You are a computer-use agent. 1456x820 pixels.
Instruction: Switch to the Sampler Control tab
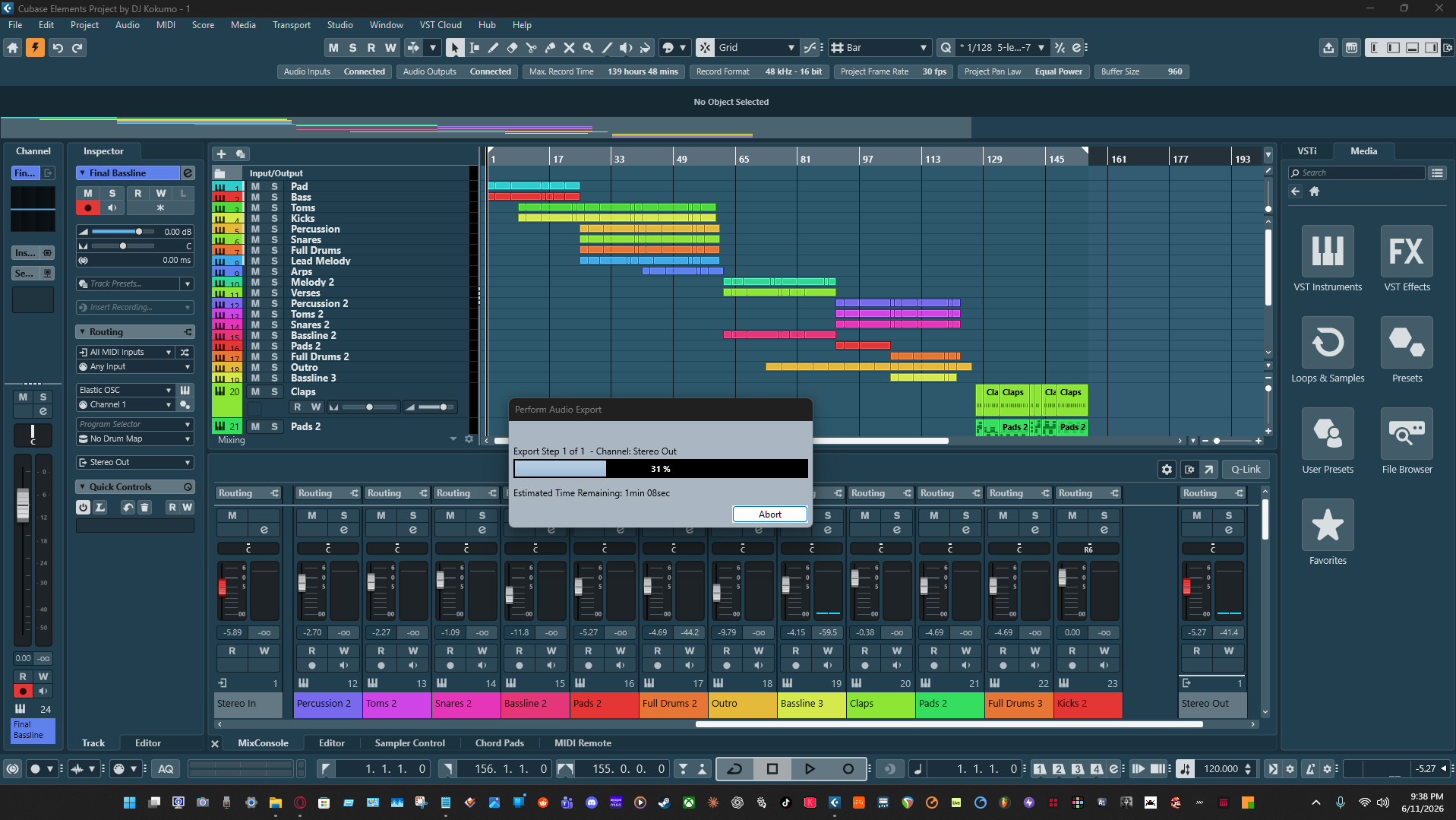click(409, 742)
